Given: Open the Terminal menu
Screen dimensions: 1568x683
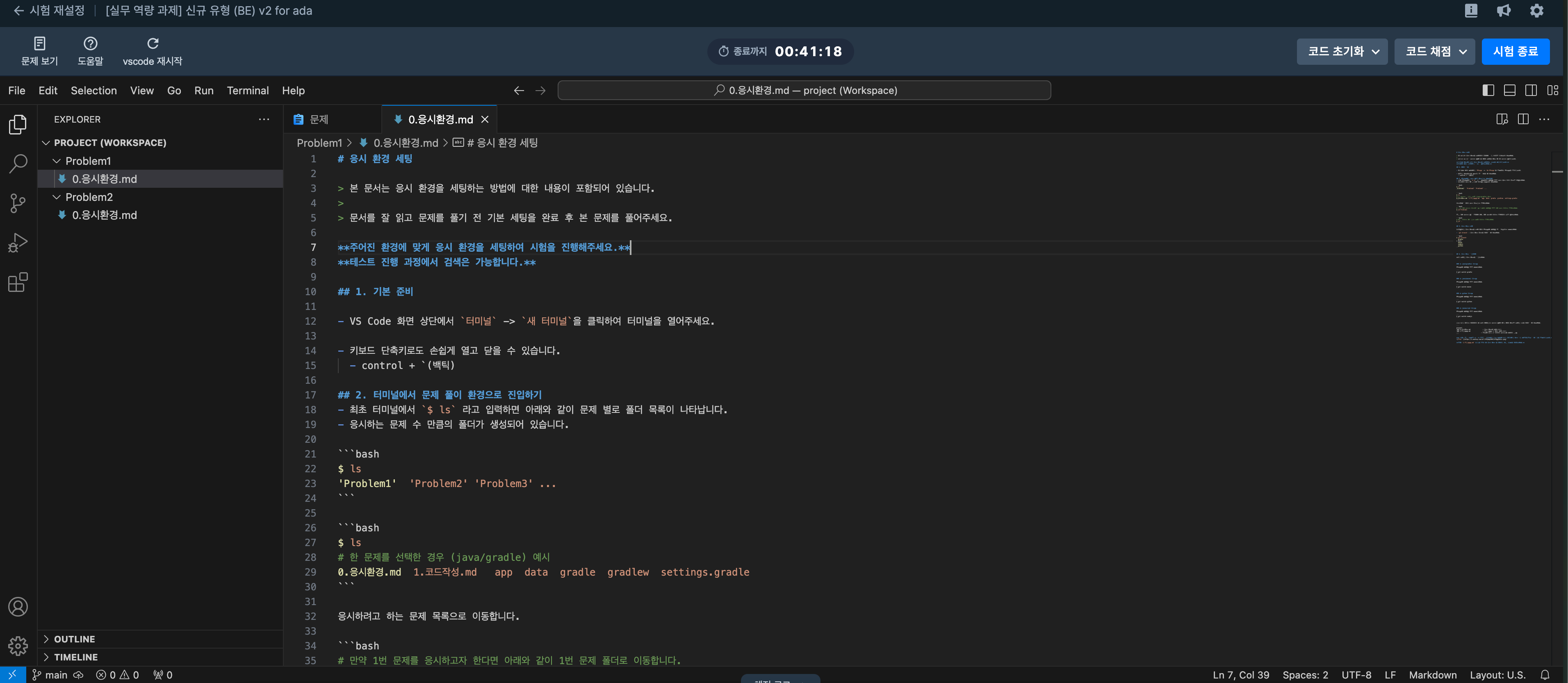Looking at the screenshot, I should pos(247,90).
